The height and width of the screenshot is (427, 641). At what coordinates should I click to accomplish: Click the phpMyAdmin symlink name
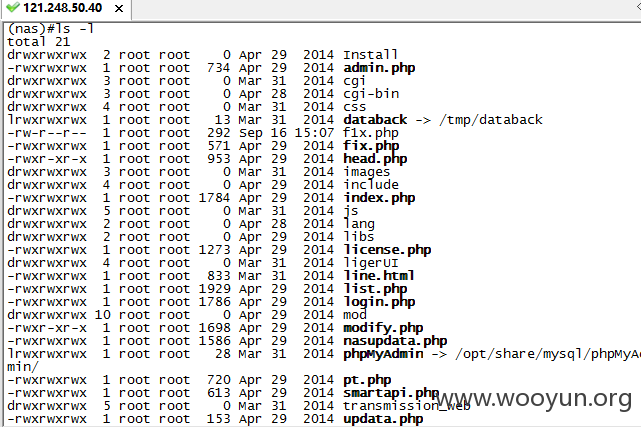(383, 354)
